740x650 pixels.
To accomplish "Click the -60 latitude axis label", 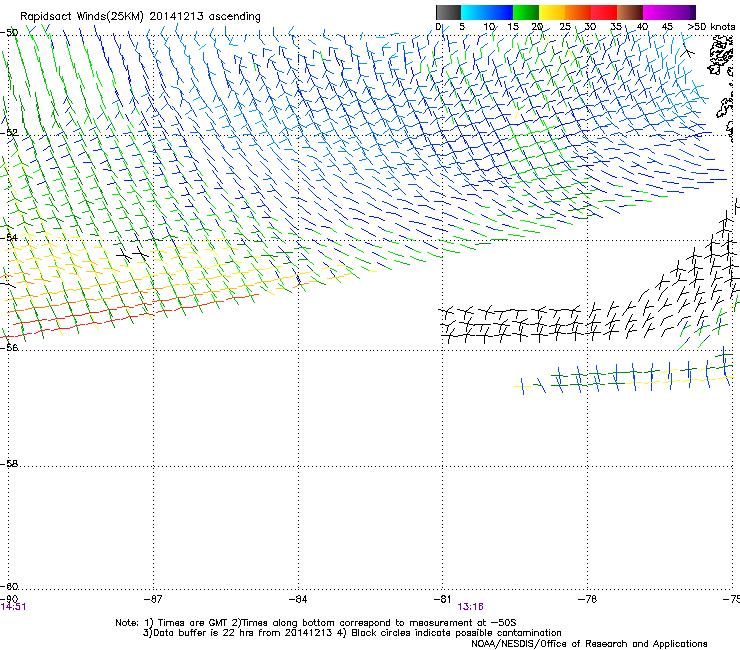I will pyautogui.click(x=9, y=586).
